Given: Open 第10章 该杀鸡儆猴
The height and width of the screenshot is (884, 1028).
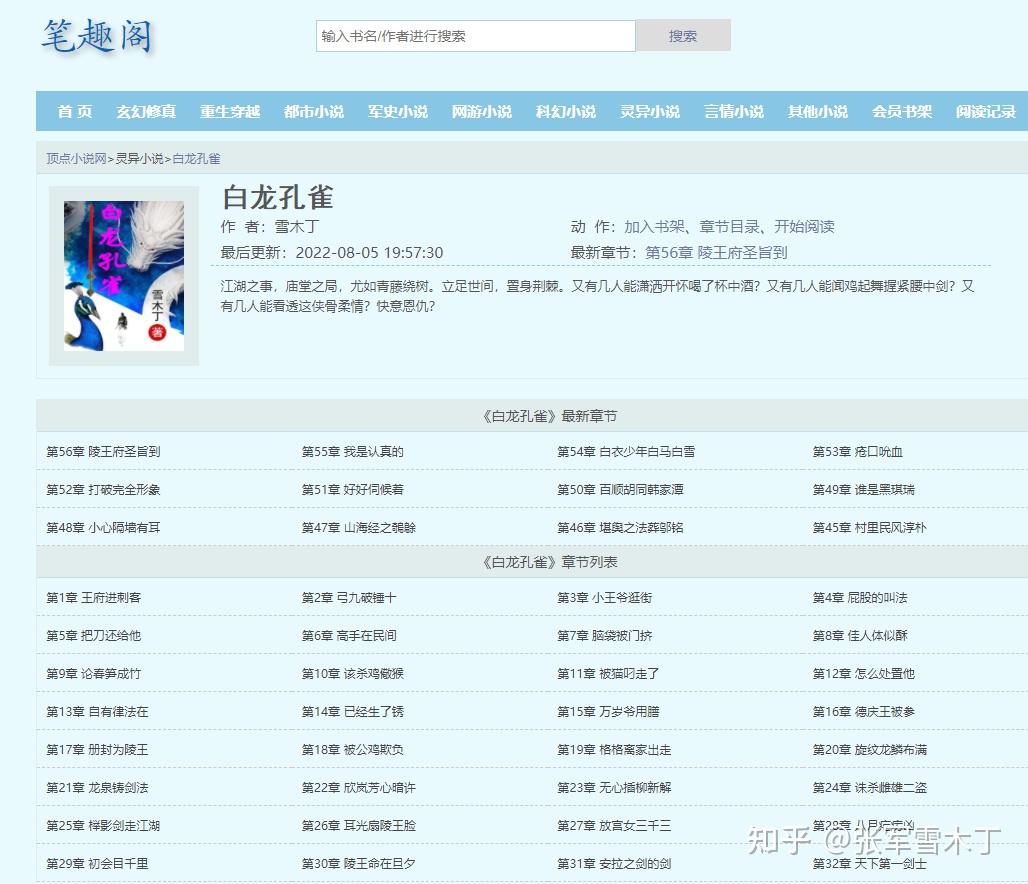Looking at the screenshot, I should coord(353,674).
